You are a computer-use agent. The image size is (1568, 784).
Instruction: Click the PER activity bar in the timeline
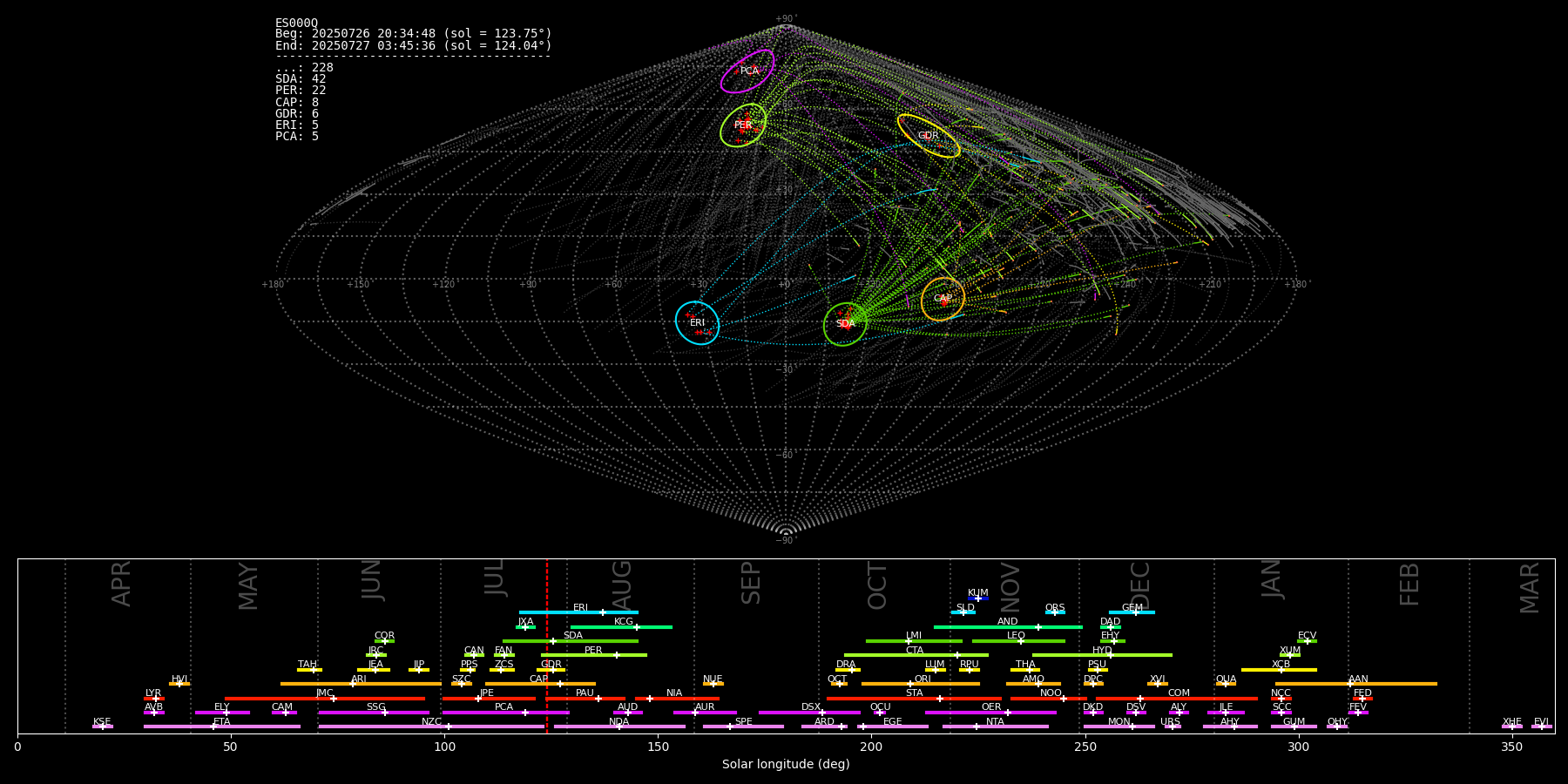pyautogui.click(x=594, y=655)
